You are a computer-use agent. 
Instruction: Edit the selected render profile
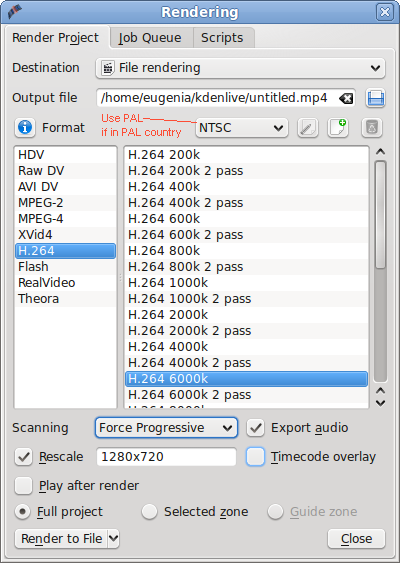click(308, 127)
